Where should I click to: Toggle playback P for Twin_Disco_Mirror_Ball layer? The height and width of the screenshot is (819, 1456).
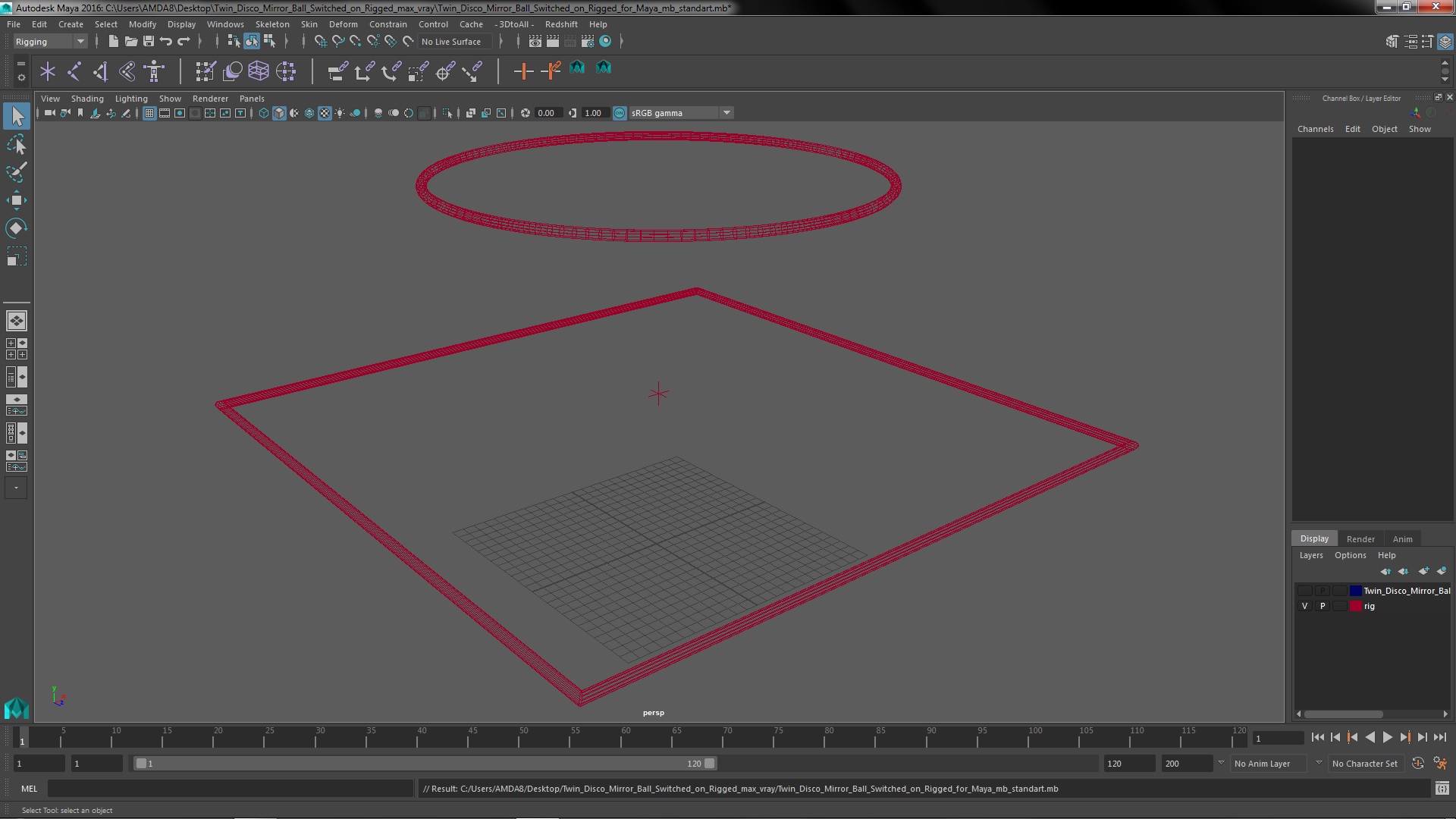pyautogui.click(x=1323, y=591)
